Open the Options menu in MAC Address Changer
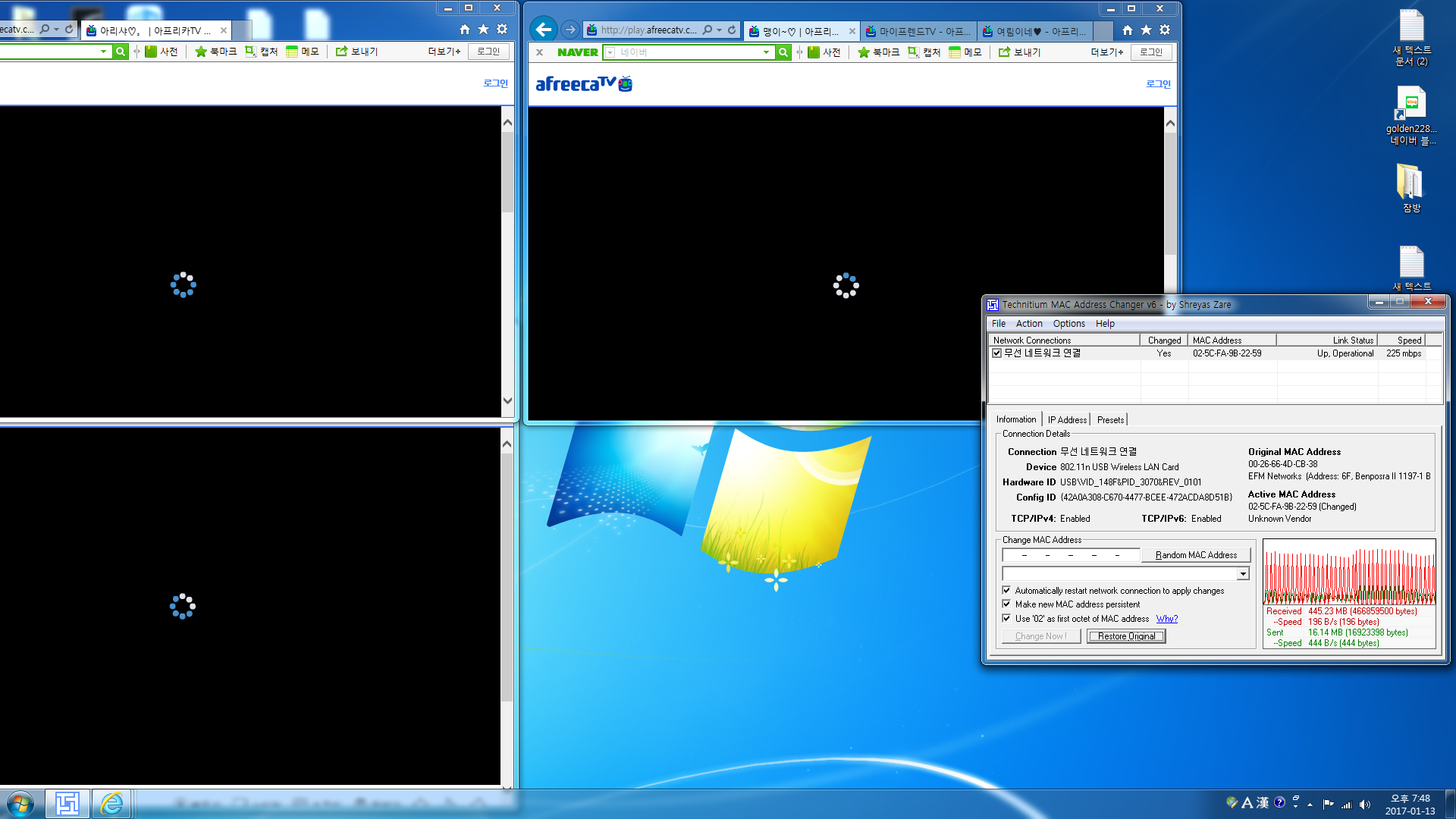1456x819 pixels. [x=1068, y=323]
